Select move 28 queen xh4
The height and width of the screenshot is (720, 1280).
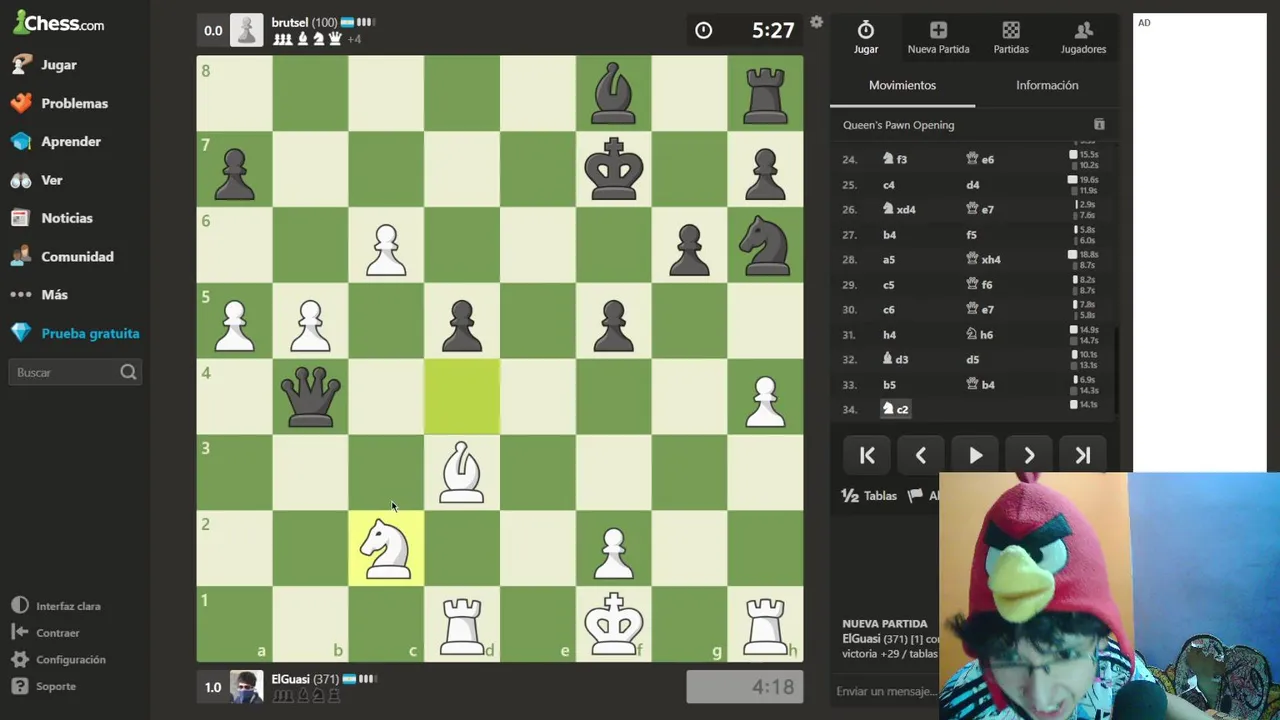point(983,259)
